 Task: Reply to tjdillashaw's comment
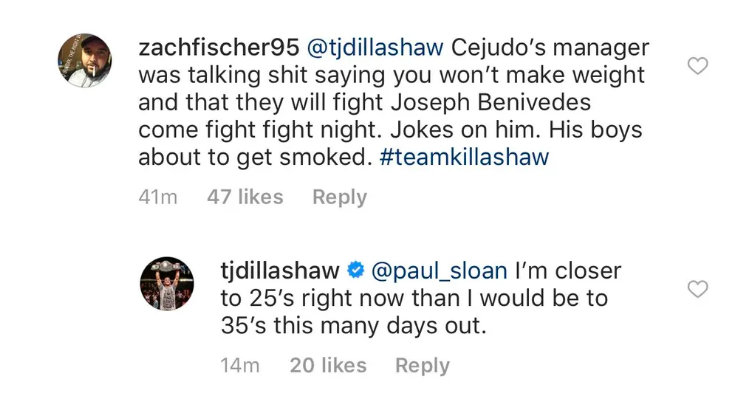[x=422, y=366]
